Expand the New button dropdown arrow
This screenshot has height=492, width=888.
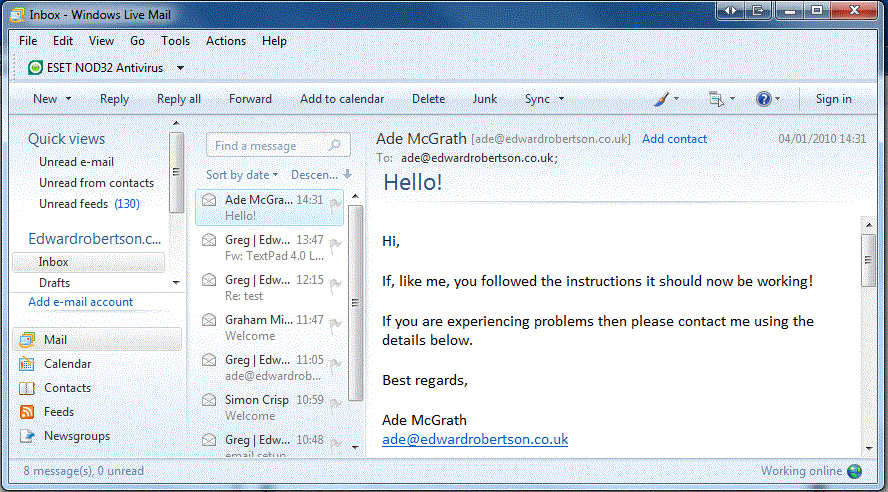tap(69, 99)
